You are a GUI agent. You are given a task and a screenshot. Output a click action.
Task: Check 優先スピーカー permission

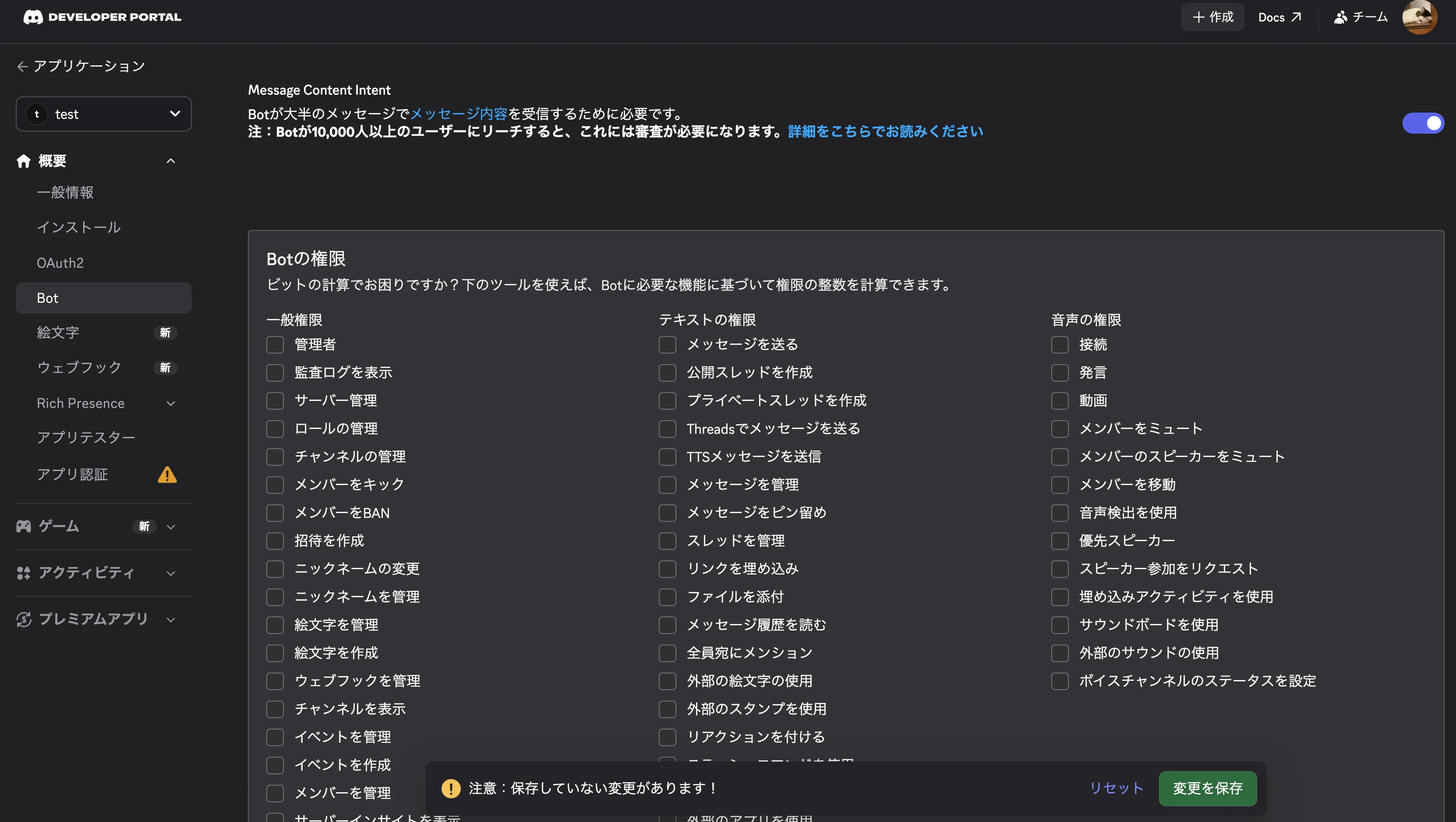pos(1060,540)
